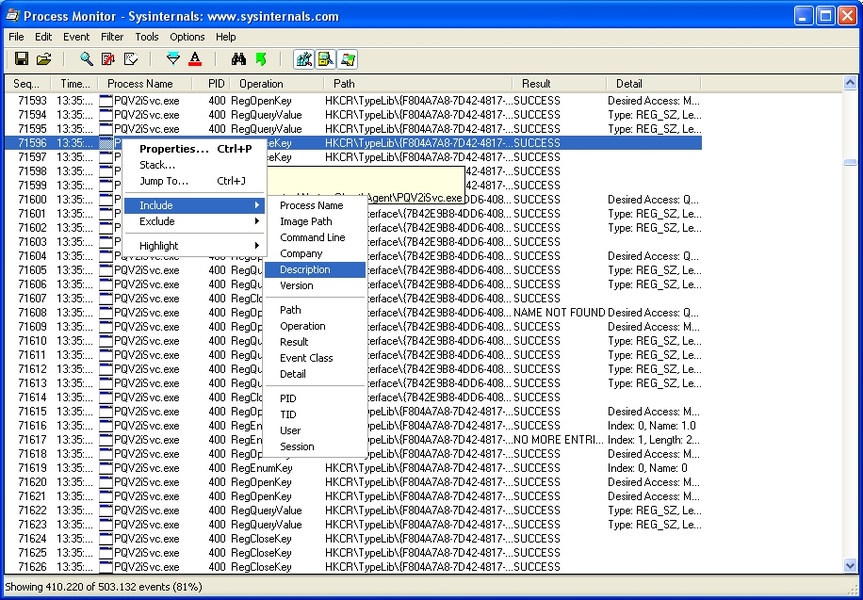Viewport: 863px width, 600px height.
Task: Toggle Show File System Activity button
Action: click(x=326, y=59)
